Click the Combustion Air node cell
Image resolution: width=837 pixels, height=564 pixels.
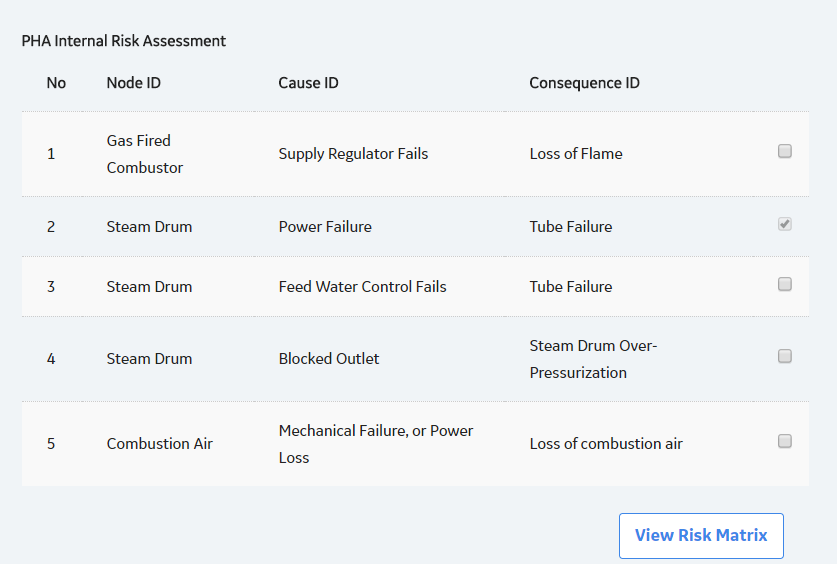160,443
